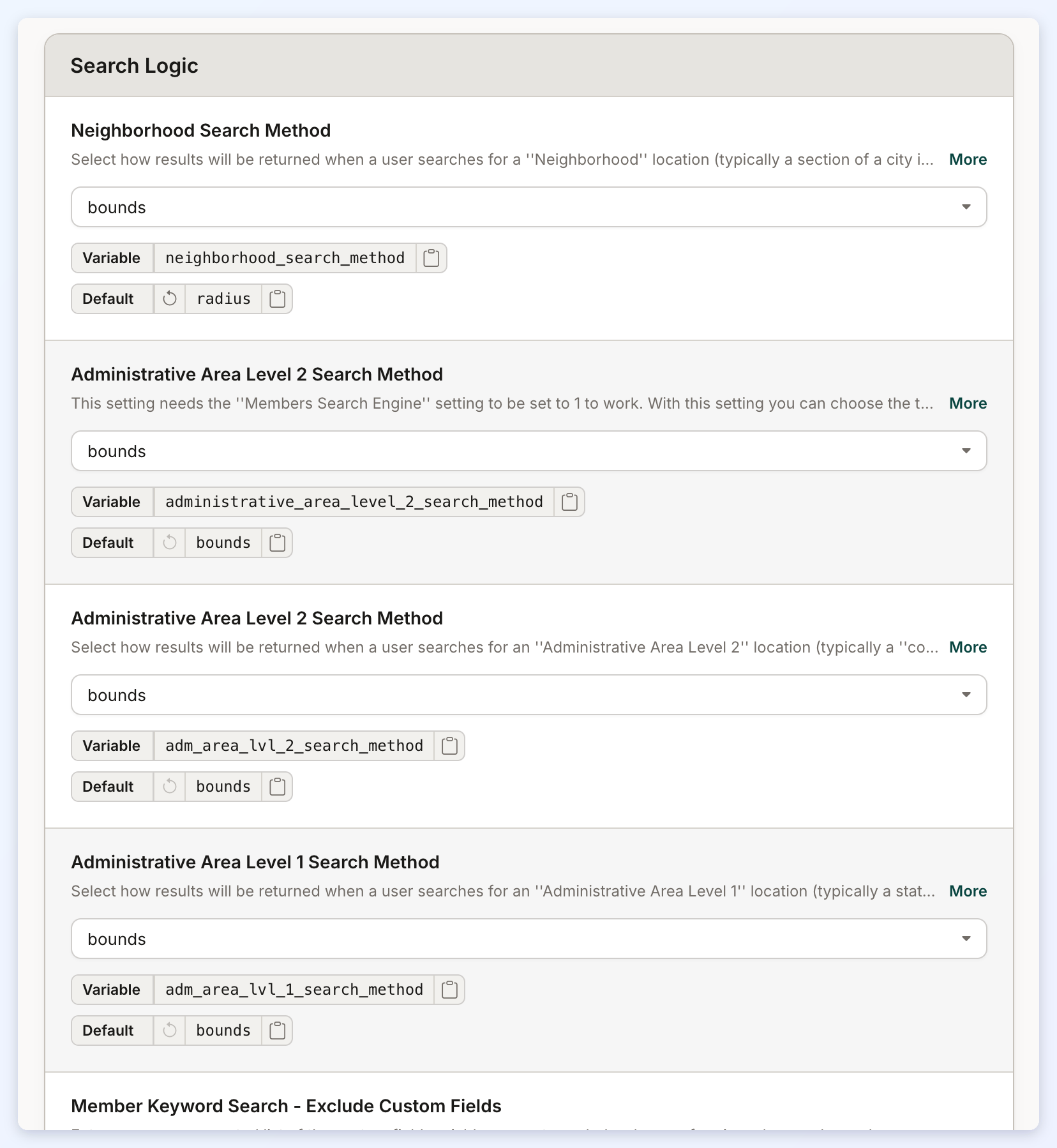Select the neighborhood_search_method variable text
The width and height of the screenshot is (1057, 1148).
285,258
